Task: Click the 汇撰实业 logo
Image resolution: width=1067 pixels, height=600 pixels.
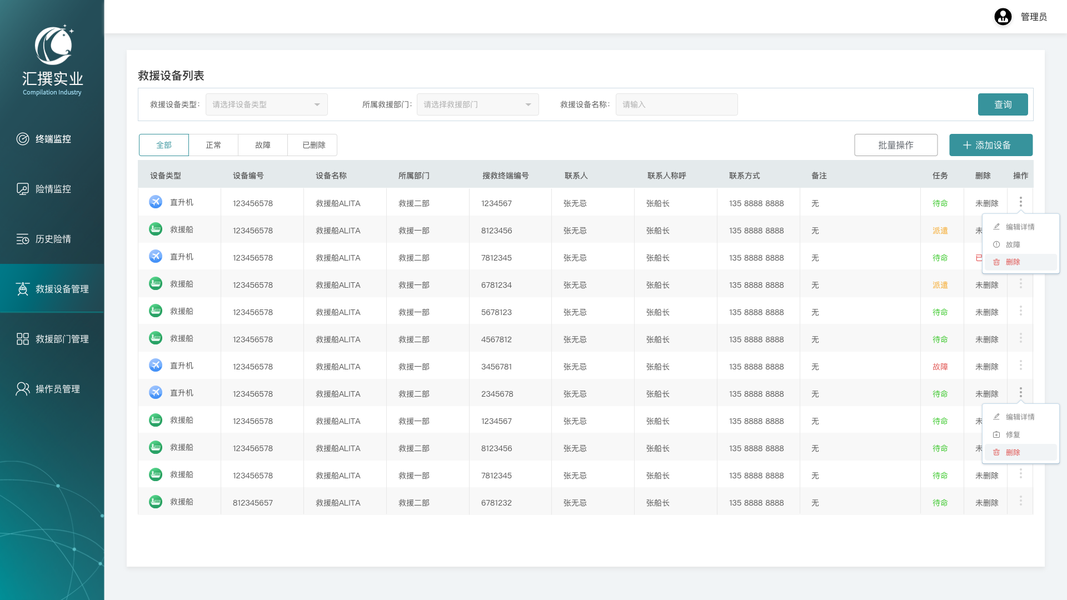Action: (52, 61)
